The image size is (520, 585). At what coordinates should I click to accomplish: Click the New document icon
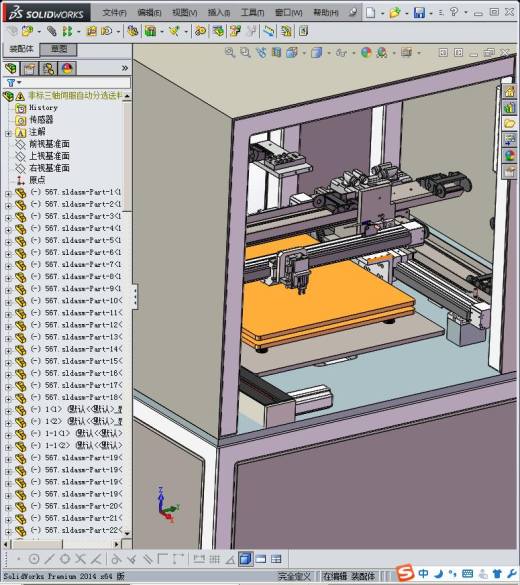(x=370, y=13)
